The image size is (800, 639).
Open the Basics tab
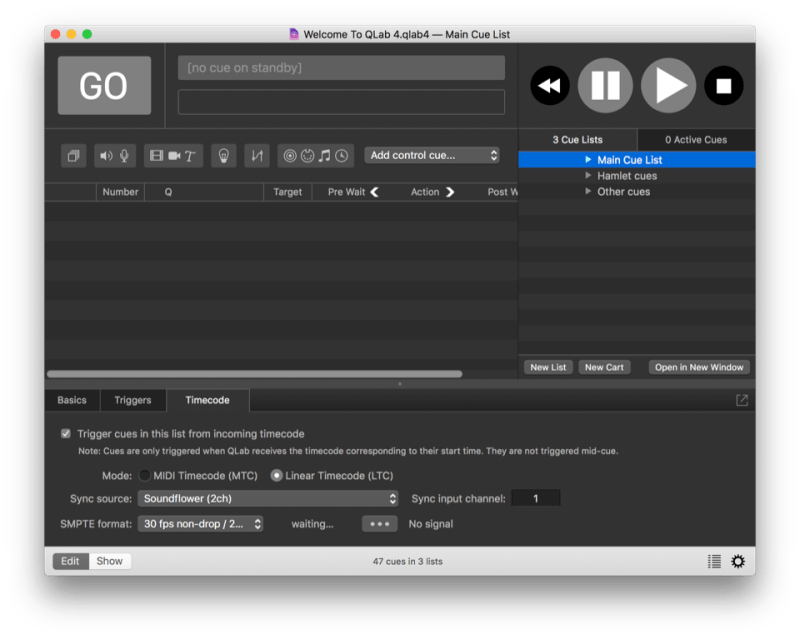tap(71, 399)
